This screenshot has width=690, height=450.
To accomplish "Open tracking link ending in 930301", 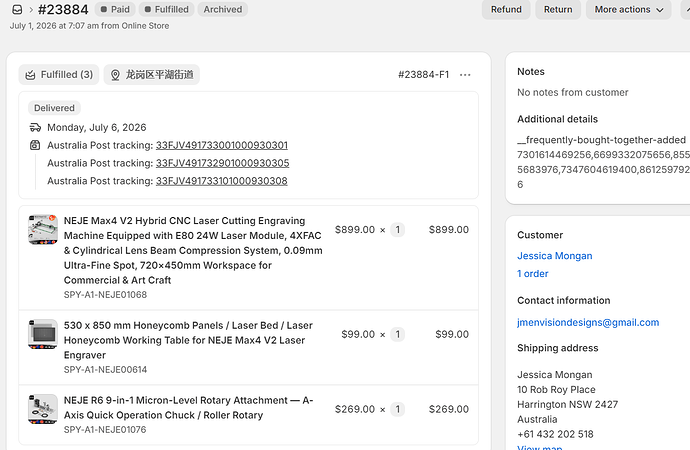I will tap(222, 145).
